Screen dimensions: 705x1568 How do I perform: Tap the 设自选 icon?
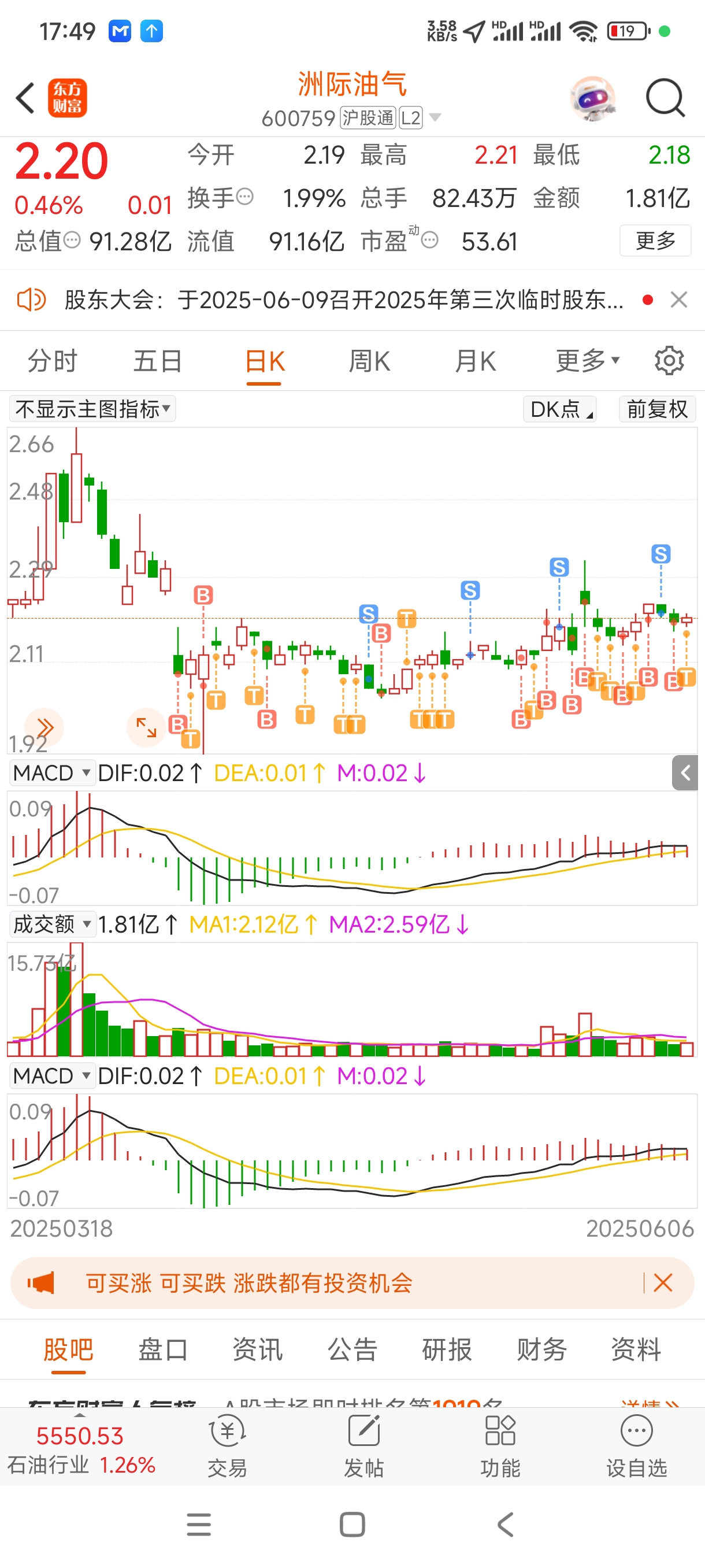[636, 1431]
